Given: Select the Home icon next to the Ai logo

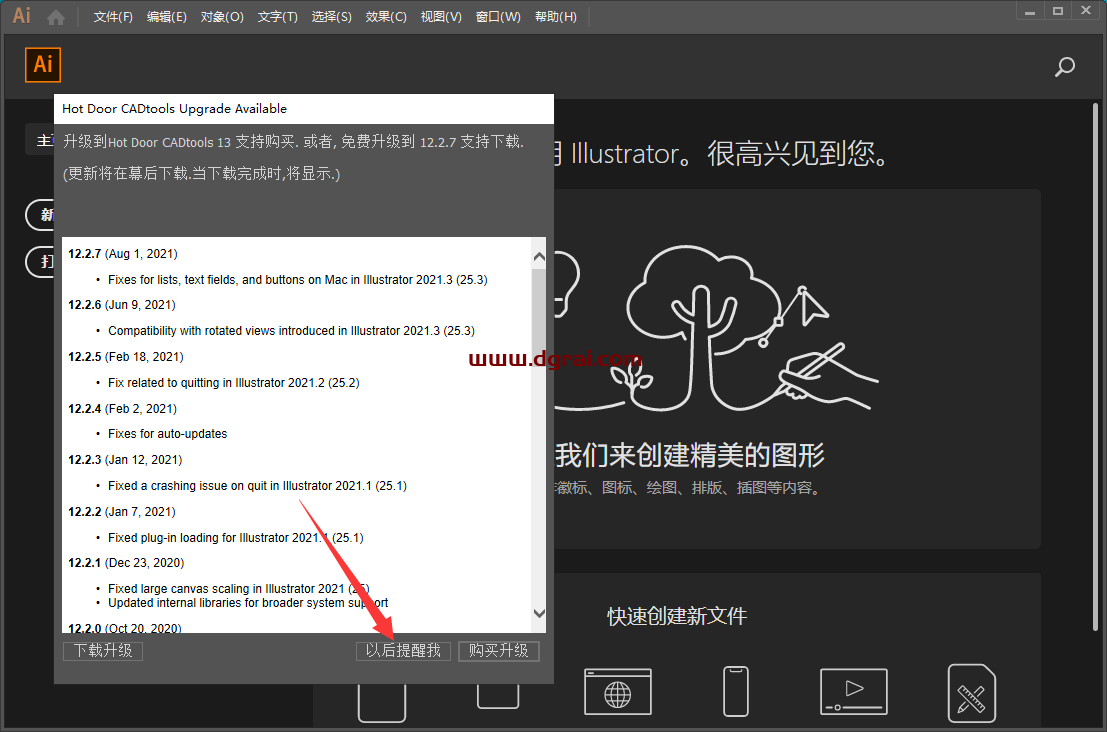Looking at the screenshot, I should 54,15.
